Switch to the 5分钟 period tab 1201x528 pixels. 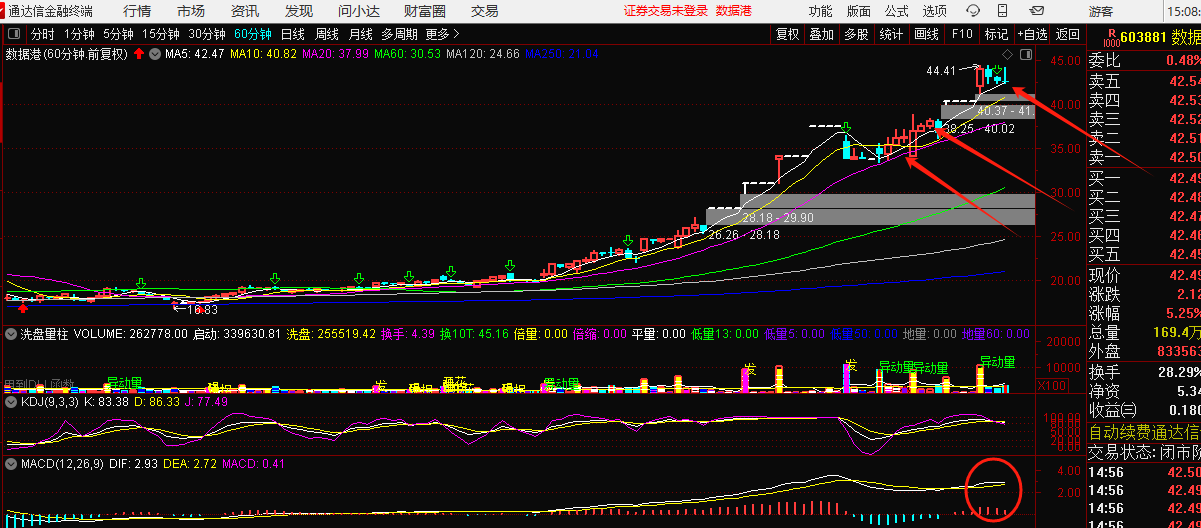tap(119, 34)
